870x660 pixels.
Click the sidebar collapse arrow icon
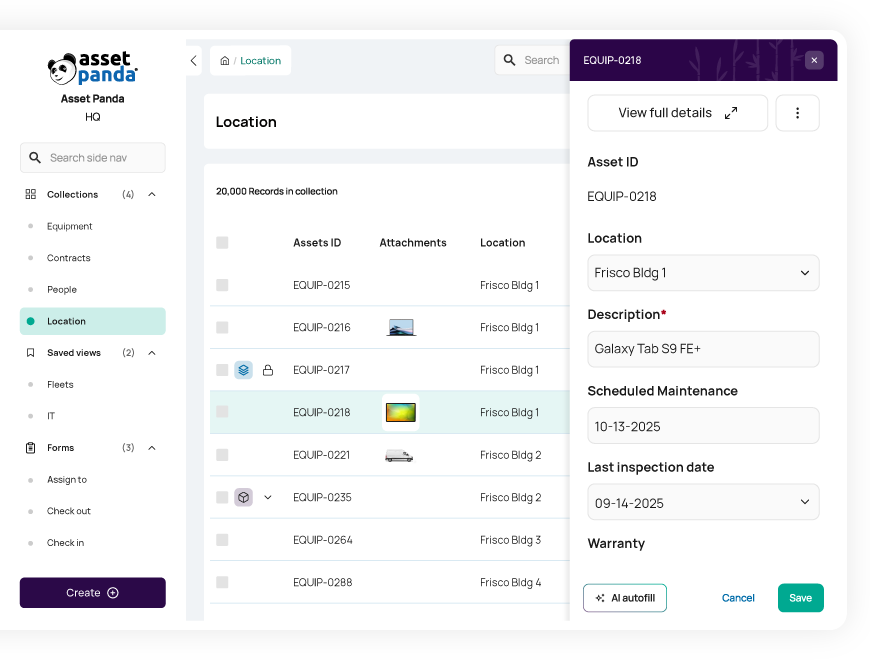(193, 61)
